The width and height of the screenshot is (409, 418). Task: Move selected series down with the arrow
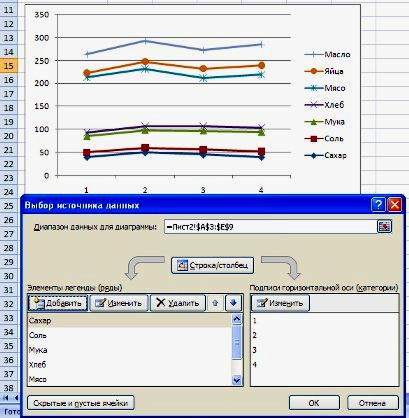(233, 303)
